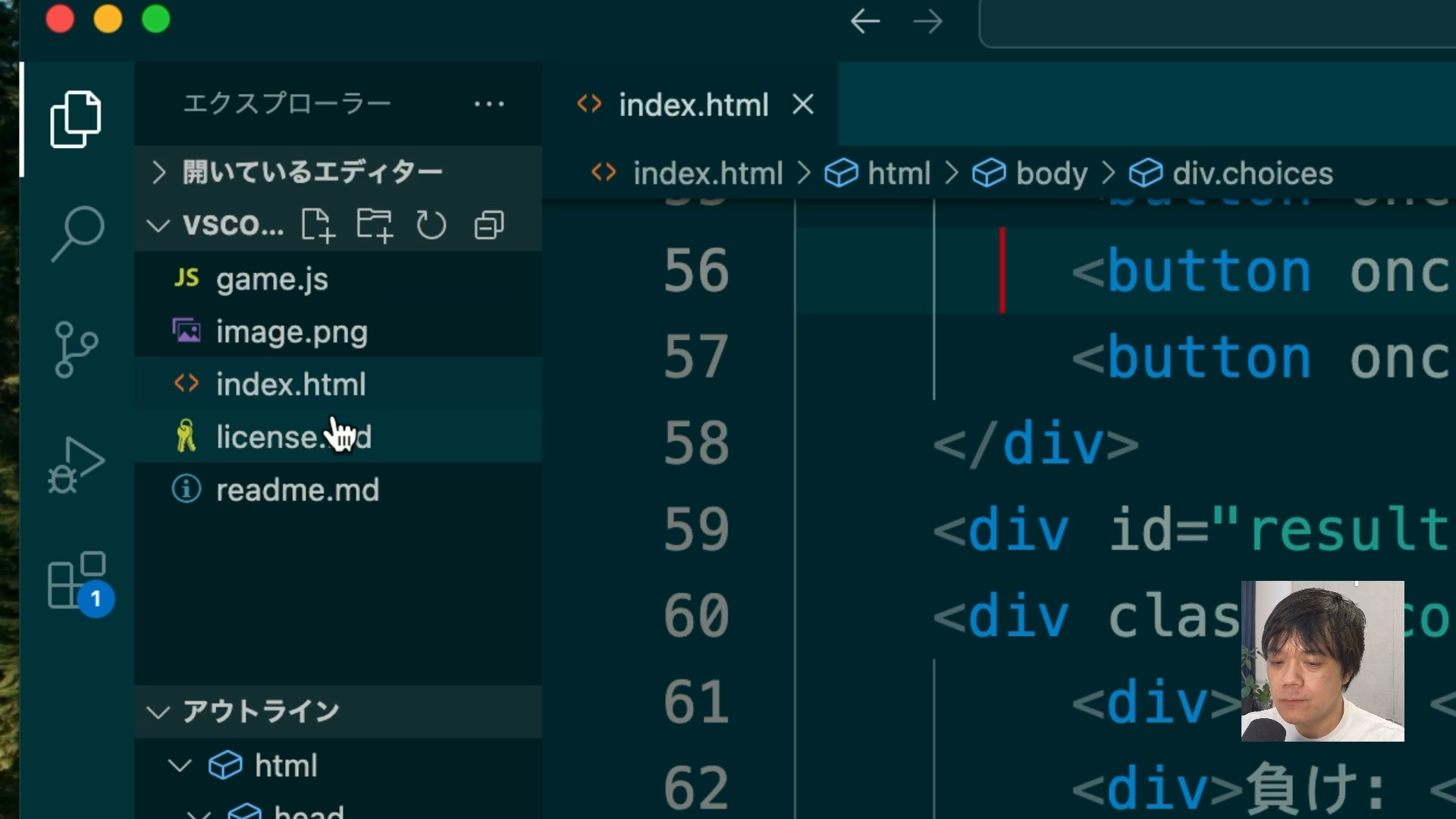Collapse all folders in the Explorer

click(488, 224)
